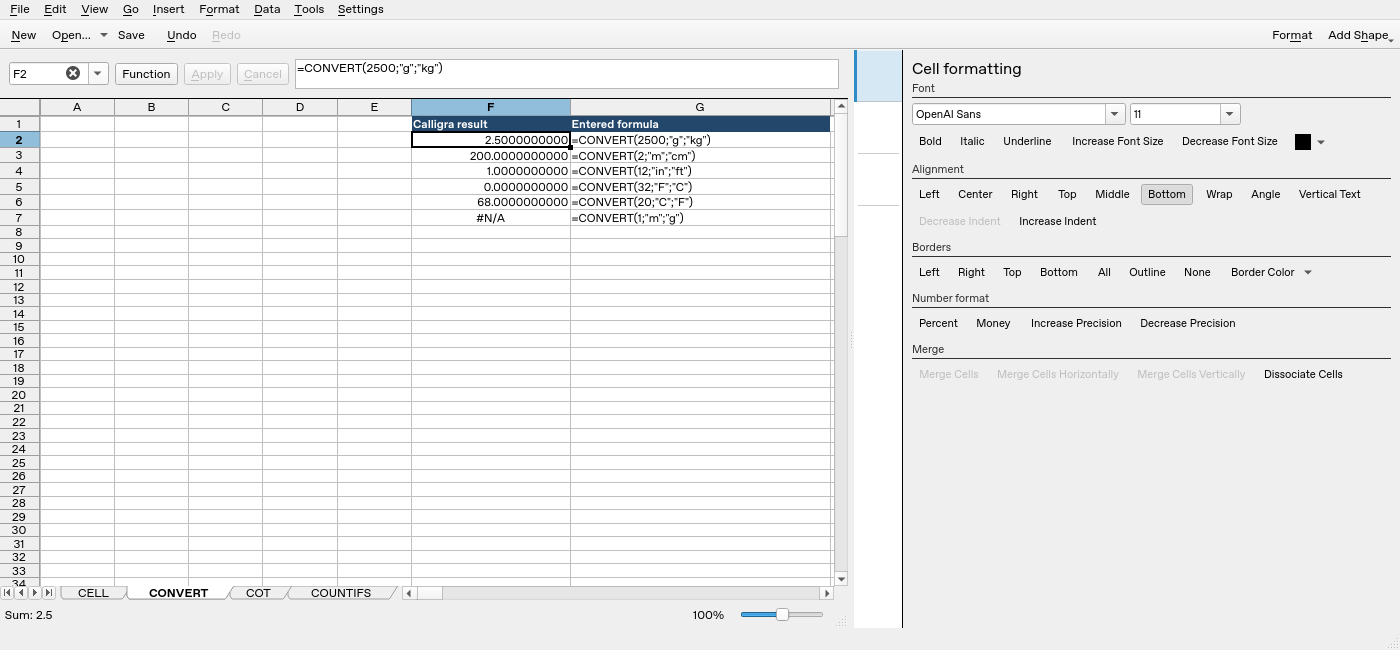Select cell with =CONVERT(32;"F";"C")

(x=700, y=187)
